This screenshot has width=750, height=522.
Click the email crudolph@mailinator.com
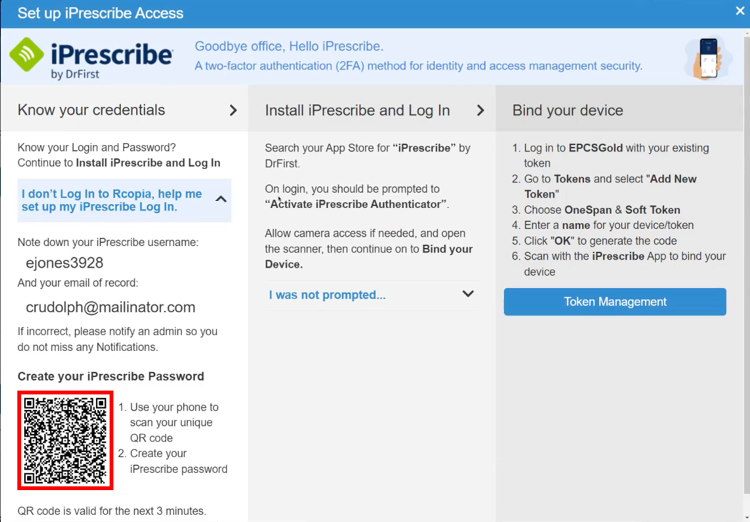pyautogui.click(x=110, y=307)
